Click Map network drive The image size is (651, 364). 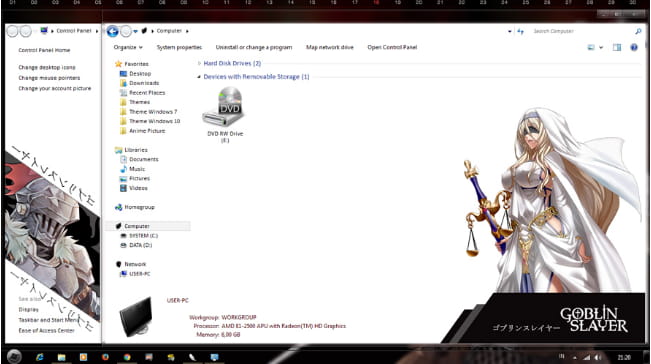[330, 47]
